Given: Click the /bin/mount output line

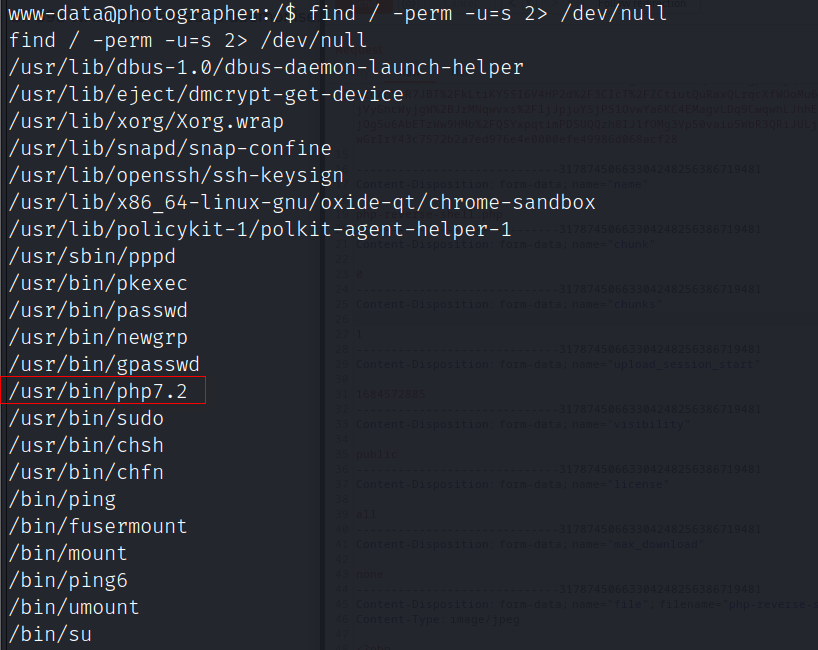Looking at the screenshot, I should pos(68,553).
